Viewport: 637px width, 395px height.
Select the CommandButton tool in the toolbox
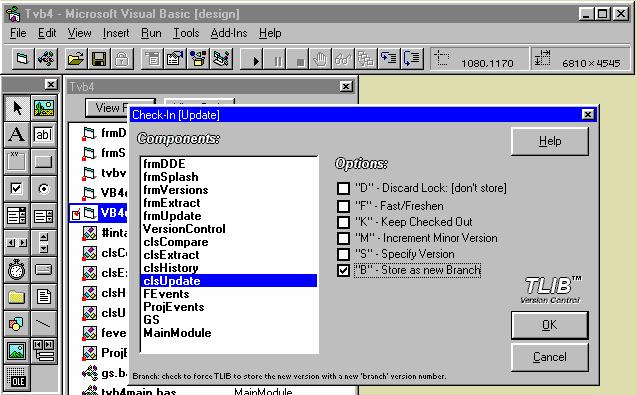click(43, 161)
